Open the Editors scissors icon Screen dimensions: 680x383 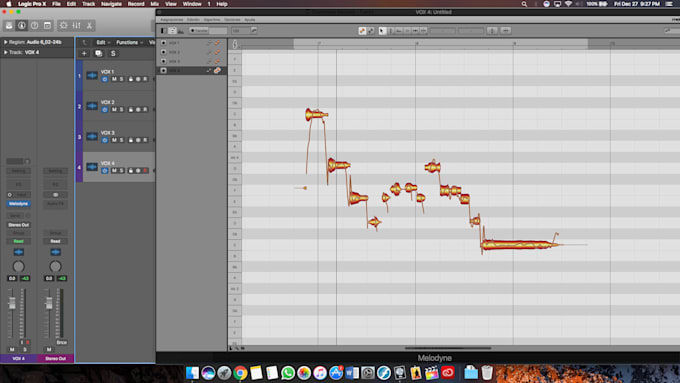tap(89, 26)
